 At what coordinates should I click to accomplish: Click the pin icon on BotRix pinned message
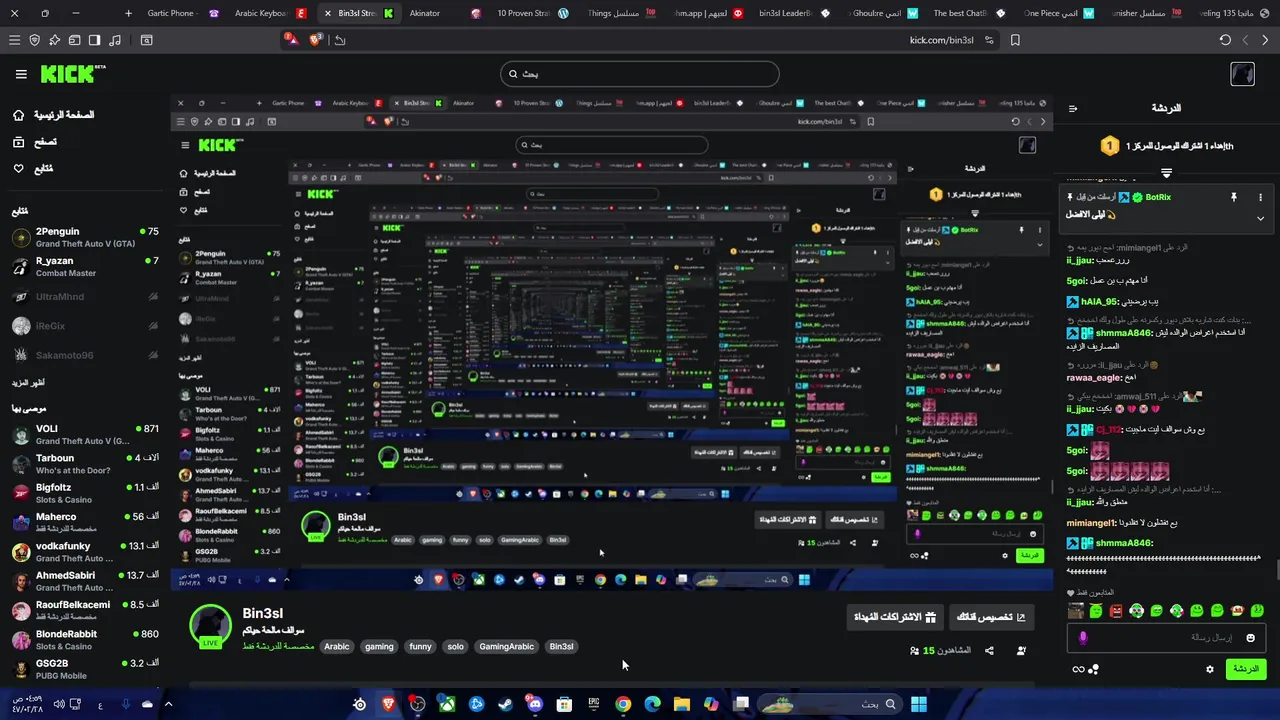point(1234,198)
